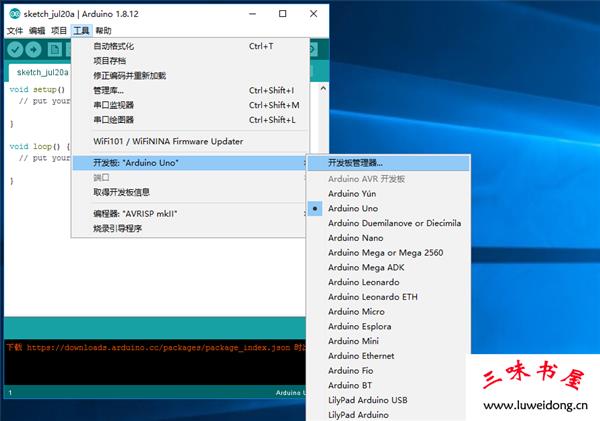
Task: Open the 帮助 menu
Action: (x=103, y=31)
